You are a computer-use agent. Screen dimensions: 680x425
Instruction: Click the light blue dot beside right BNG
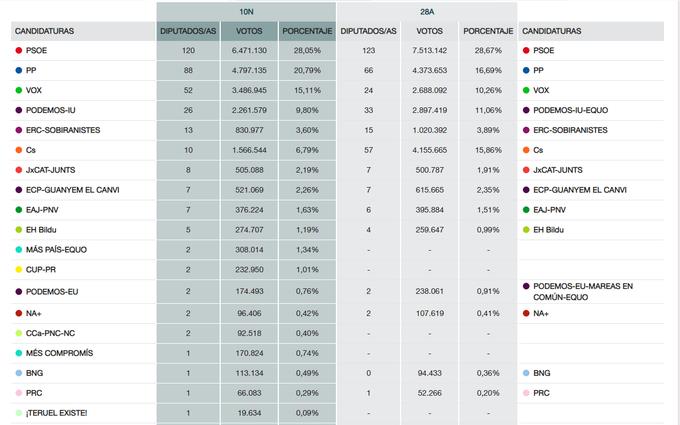pos(526,373)
